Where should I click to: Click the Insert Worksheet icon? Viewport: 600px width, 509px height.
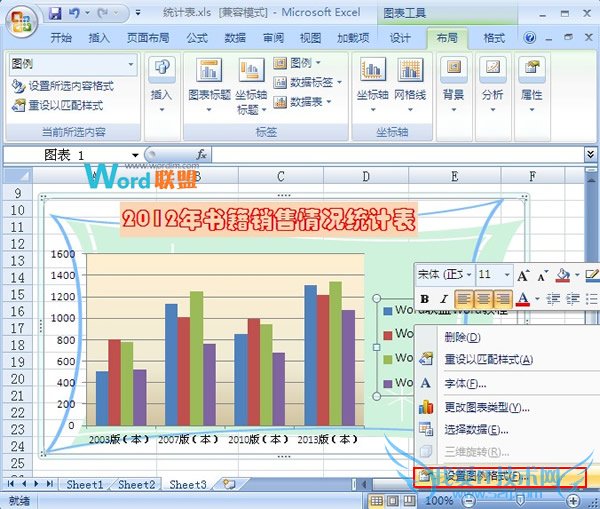pos(229,484)
